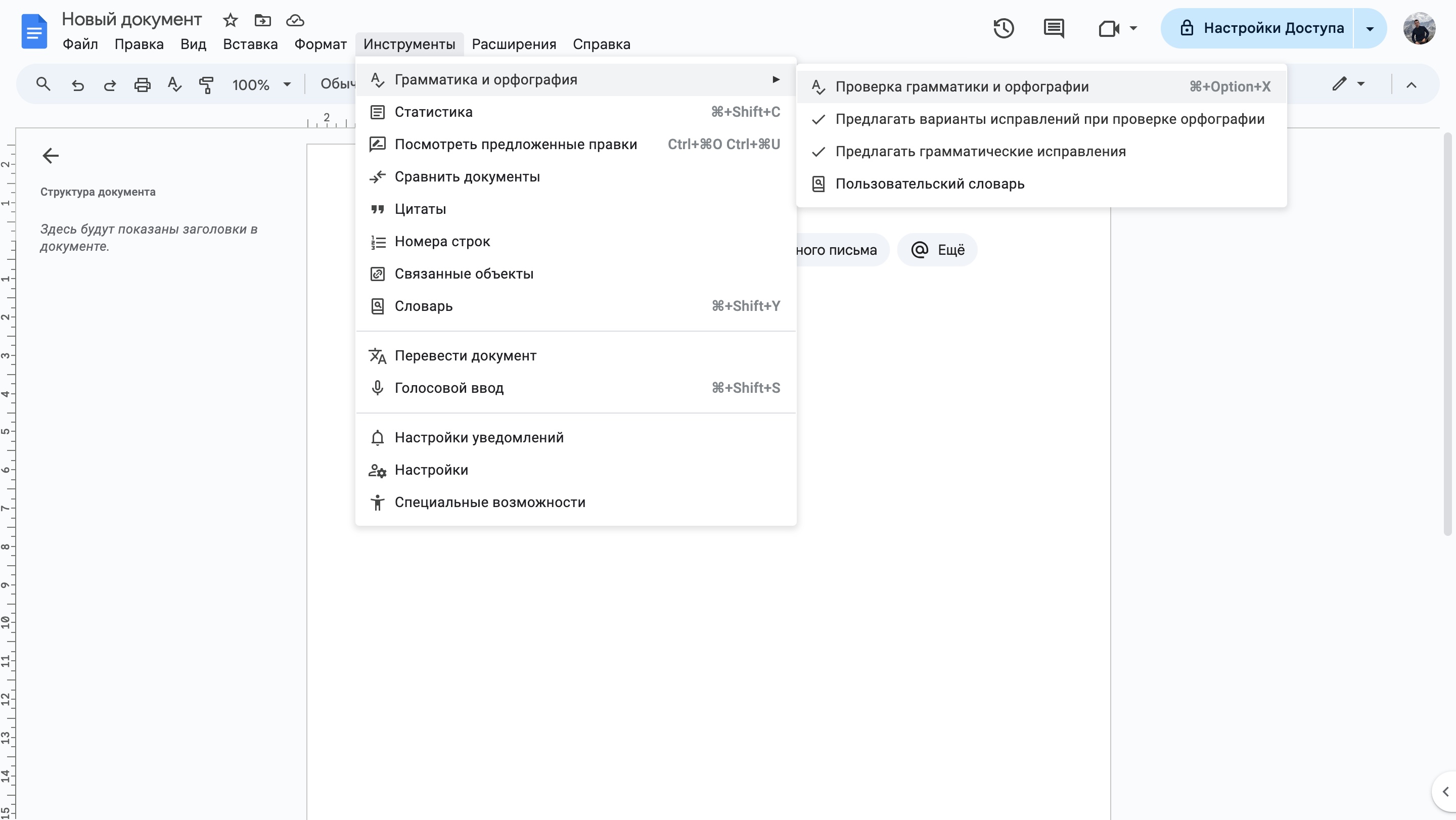1456x820 pixels.
Task: Close document outline with back arrow
Action: click(x=51, y=155)
